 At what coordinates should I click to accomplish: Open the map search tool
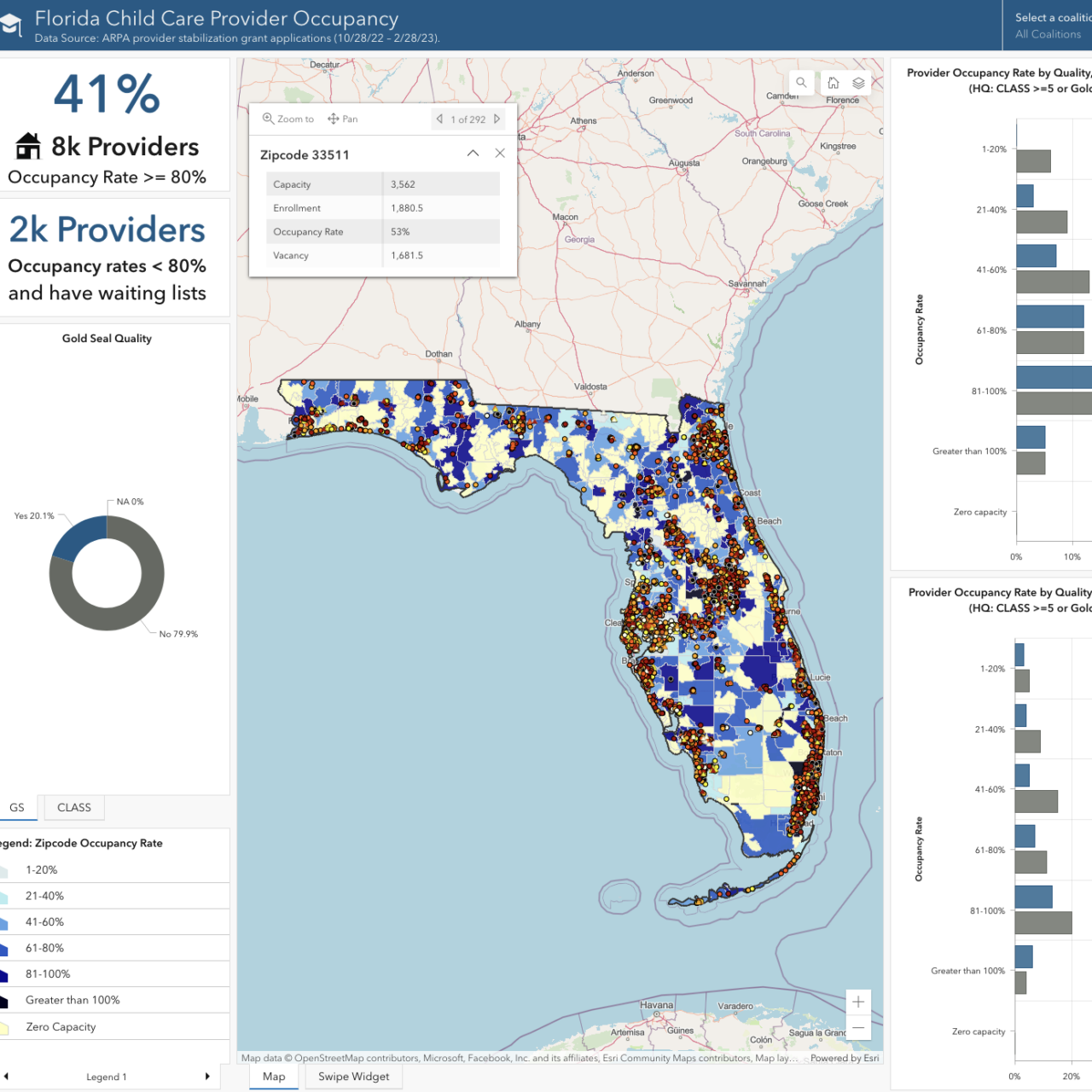pos(801,83)
